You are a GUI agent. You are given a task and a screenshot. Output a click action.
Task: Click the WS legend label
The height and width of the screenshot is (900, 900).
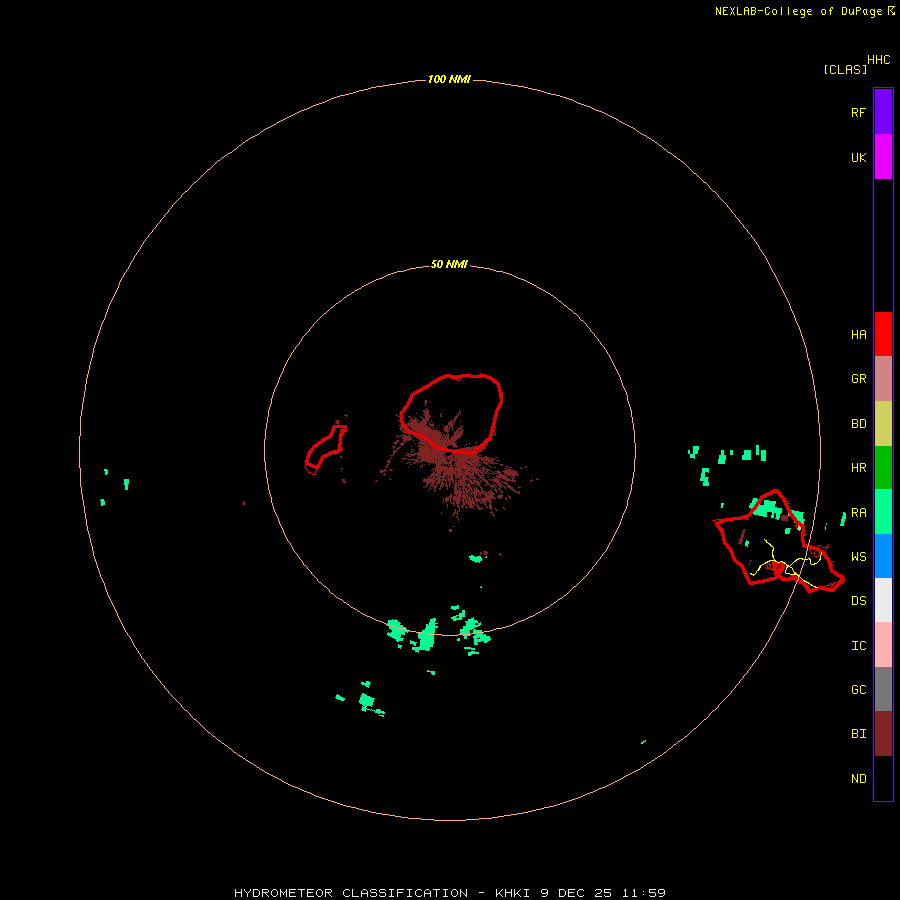click(858, 557)
